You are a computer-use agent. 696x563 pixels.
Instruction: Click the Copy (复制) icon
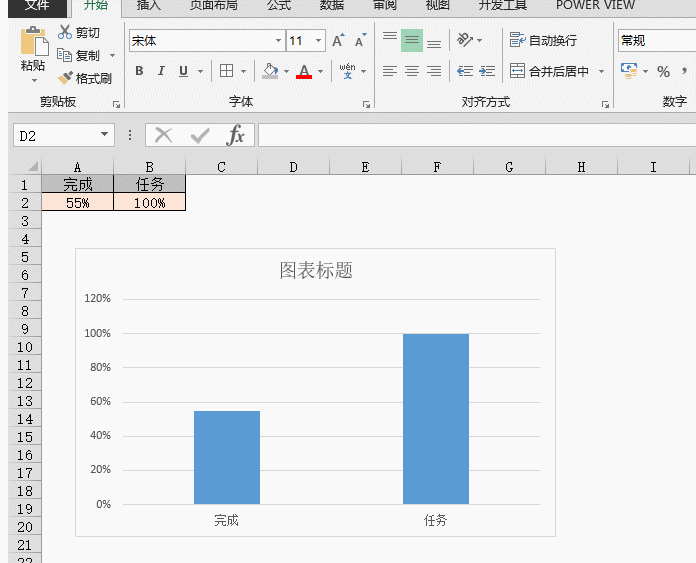click(x=64, y=55)
